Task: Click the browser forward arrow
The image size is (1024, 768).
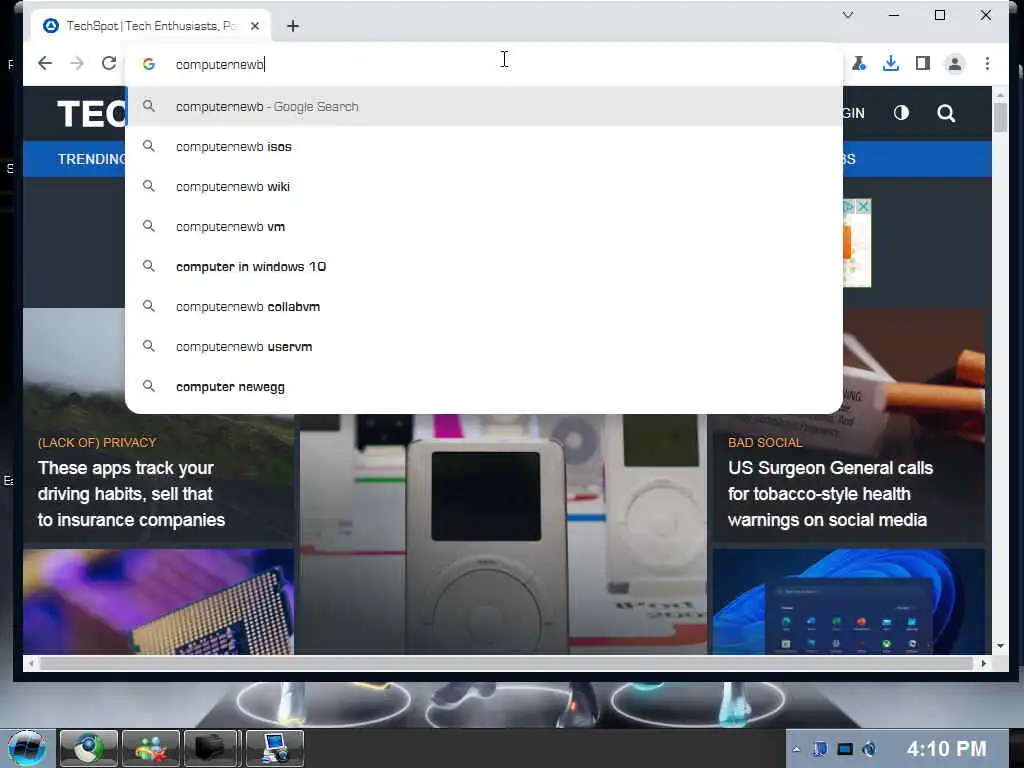Action: pyautogui.click(x=77, y=63)
